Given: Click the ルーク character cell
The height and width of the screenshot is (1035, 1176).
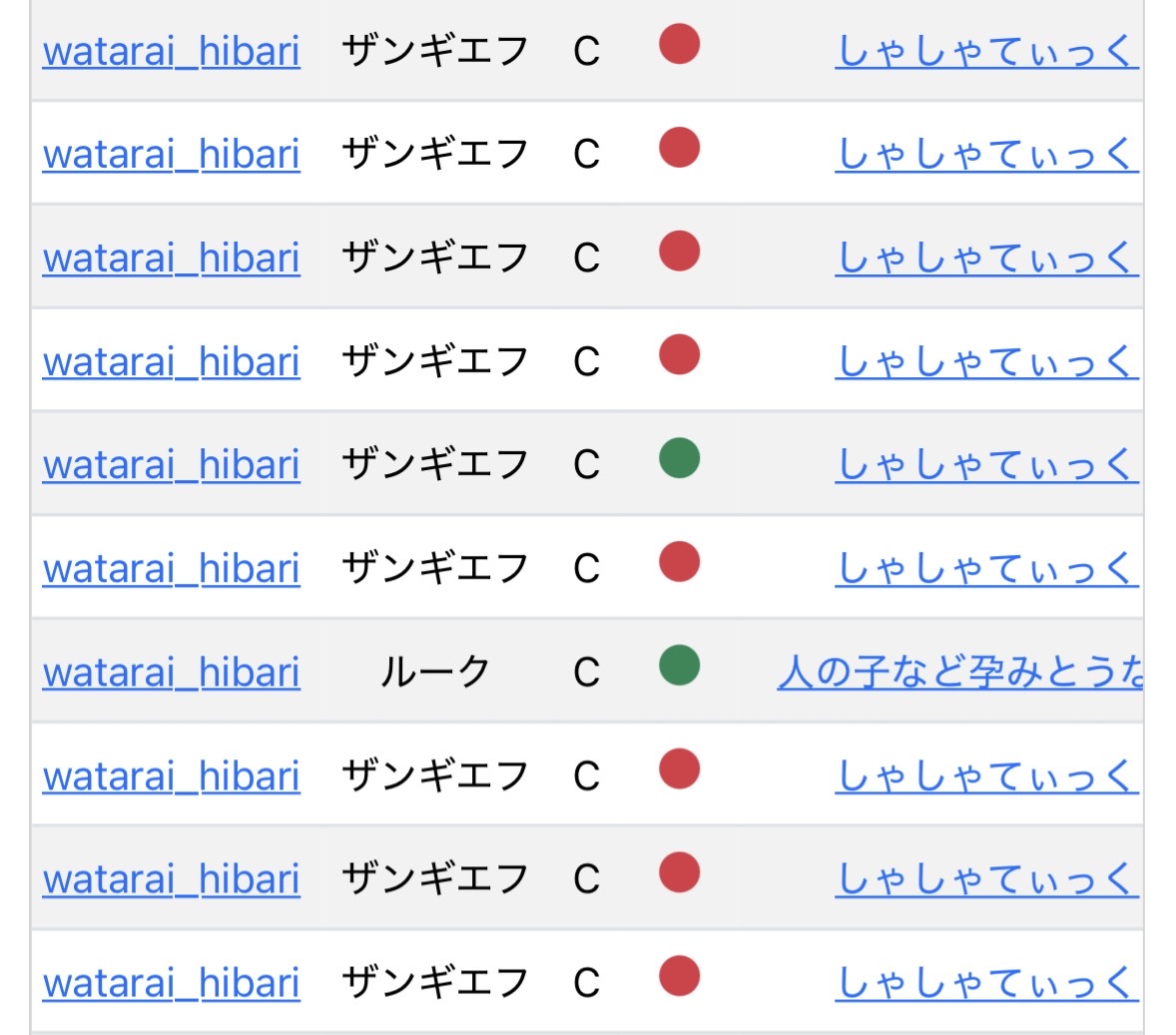Looking at the screenshot, I should click(434, 673).
